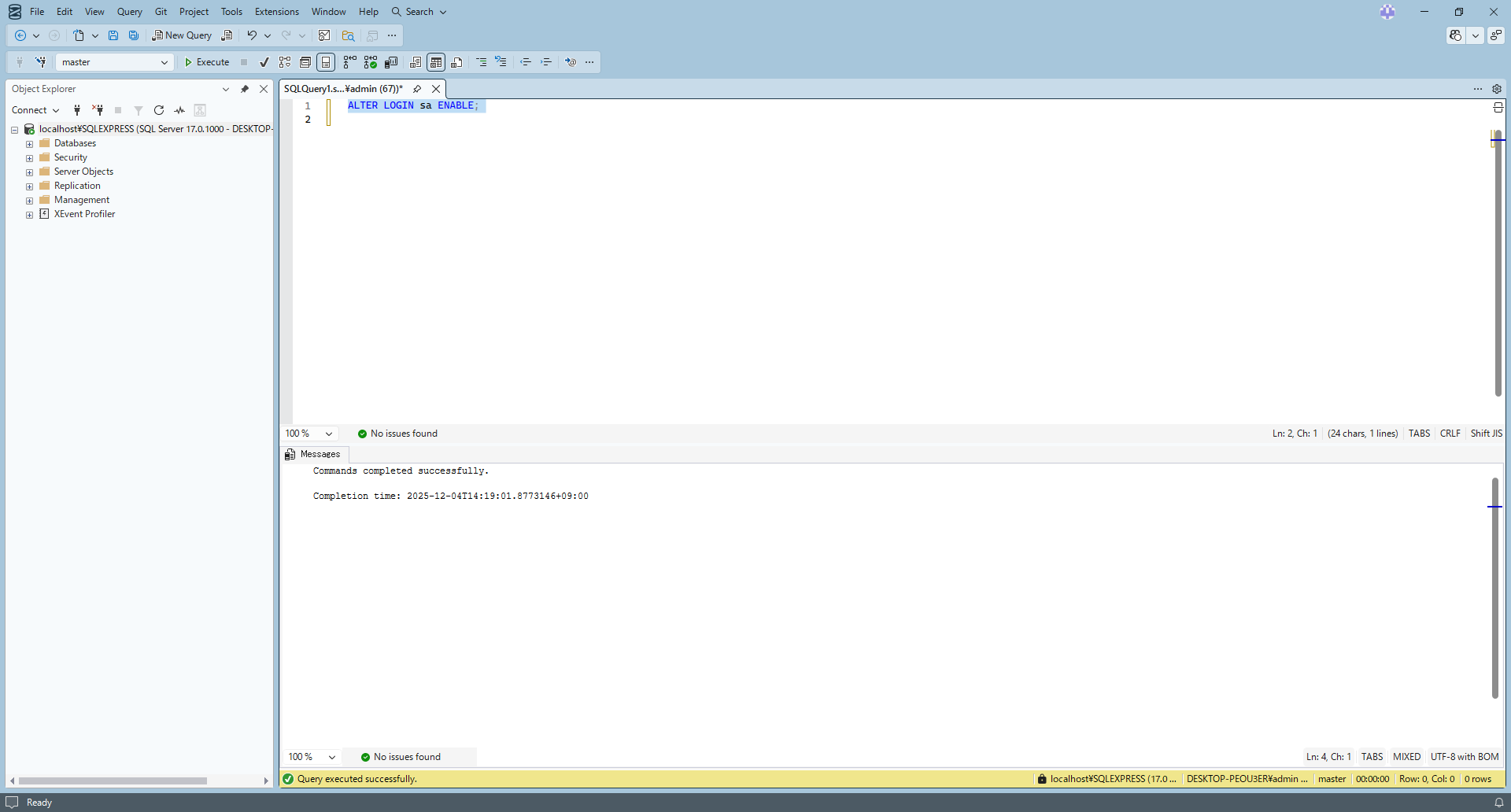This screenshot has height=812, width=1511.
Task: Click the Comment out selected lines icon
Action: (481, 62)
